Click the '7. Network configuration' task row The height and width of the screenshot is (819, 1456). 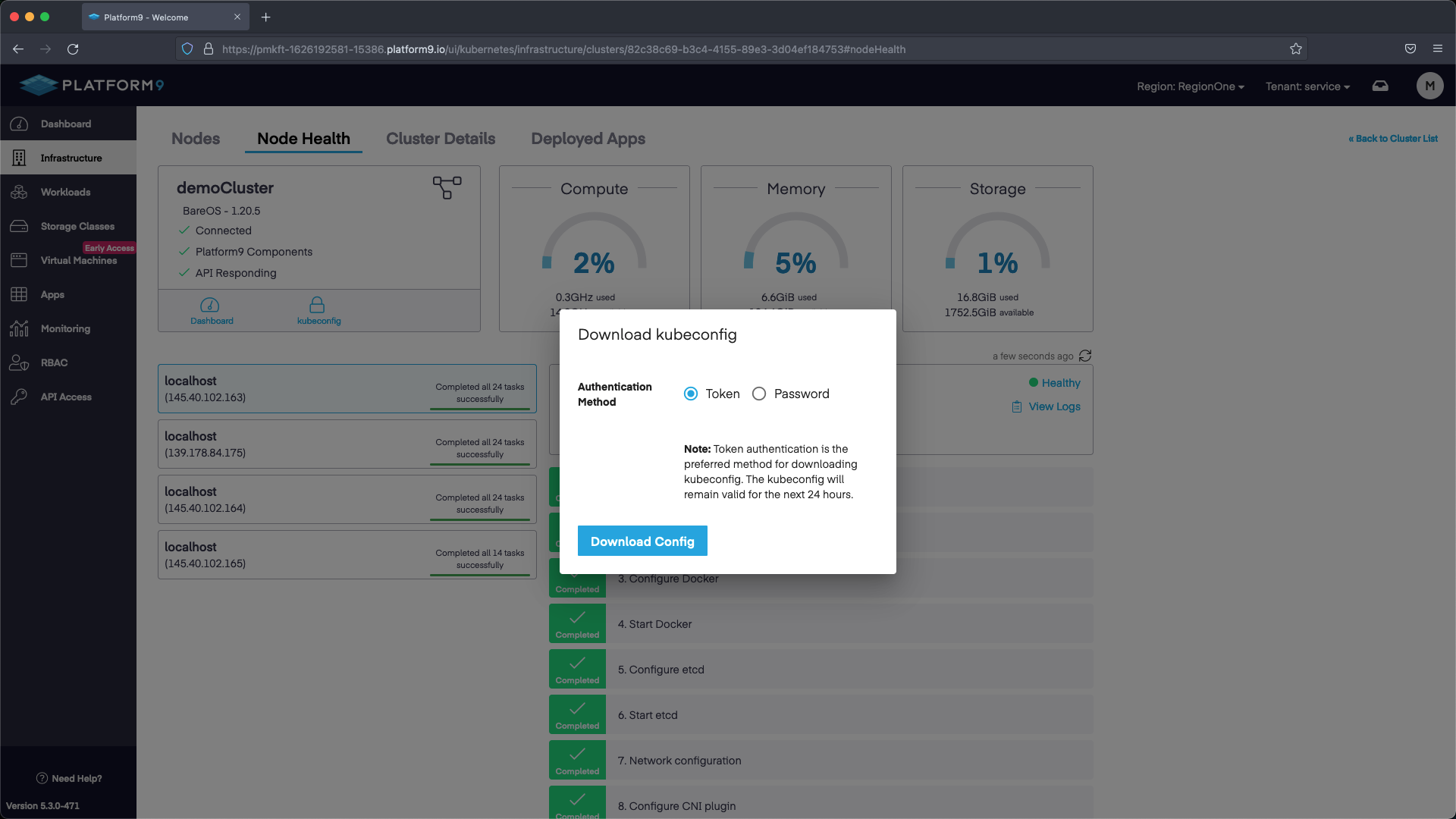pos(821,760)
